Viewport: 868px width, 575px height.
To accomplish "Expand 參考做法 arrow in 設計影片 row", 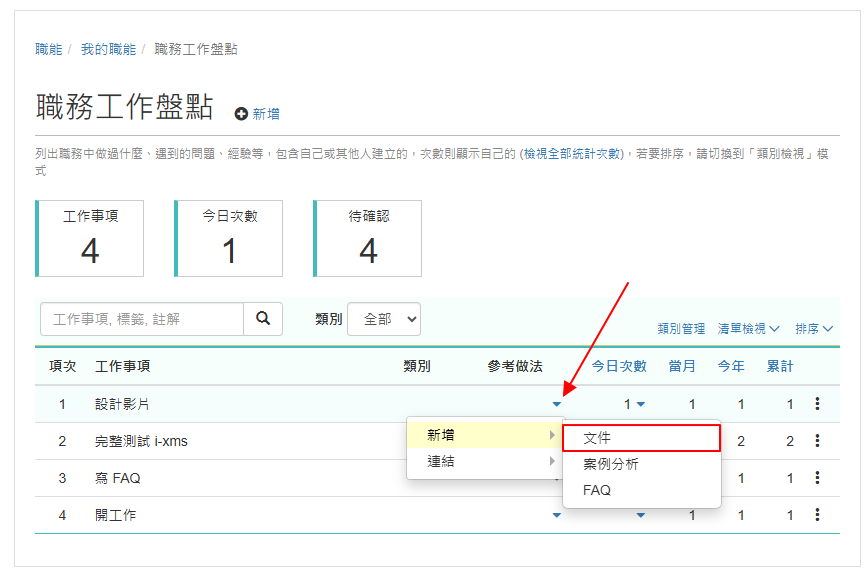I will click(x=557, y=405).
